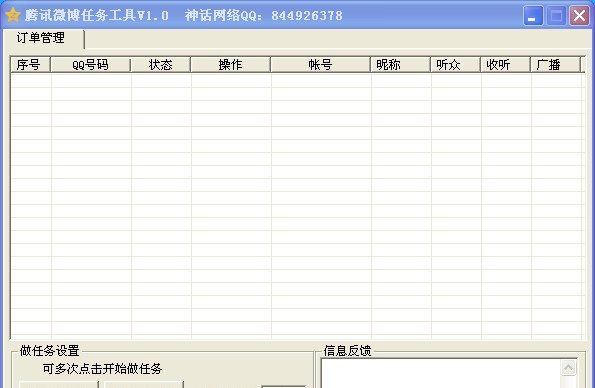Click scroll-up arrow in 信息反馈 box

coord(568,367)
